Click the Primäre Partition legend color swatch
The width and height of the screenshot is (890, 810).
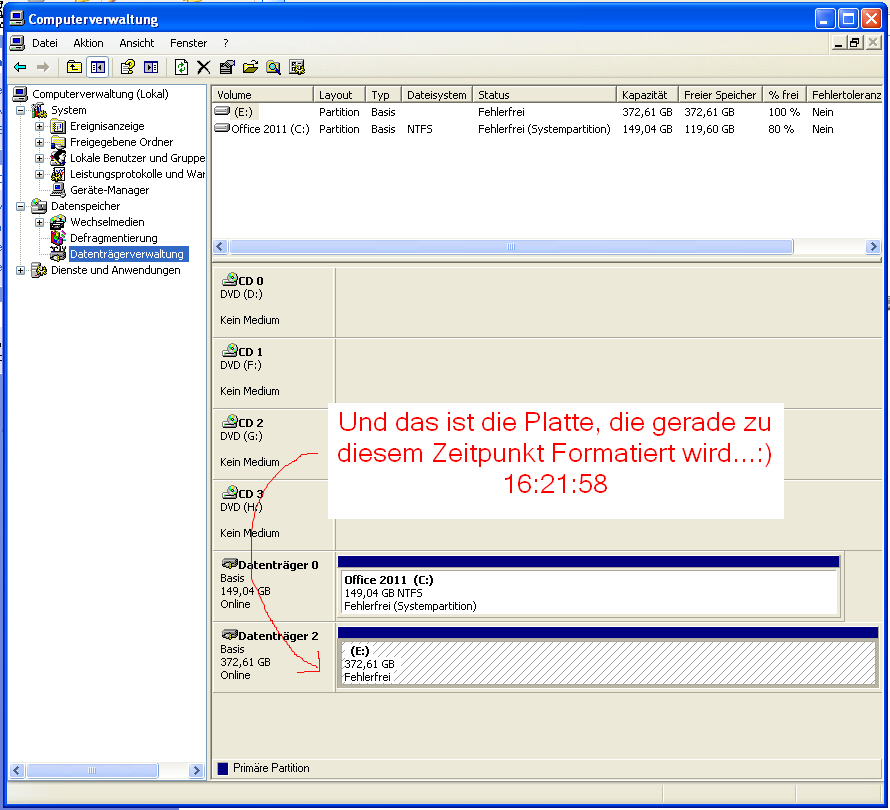pyautogui.click(x=223, y=768)
